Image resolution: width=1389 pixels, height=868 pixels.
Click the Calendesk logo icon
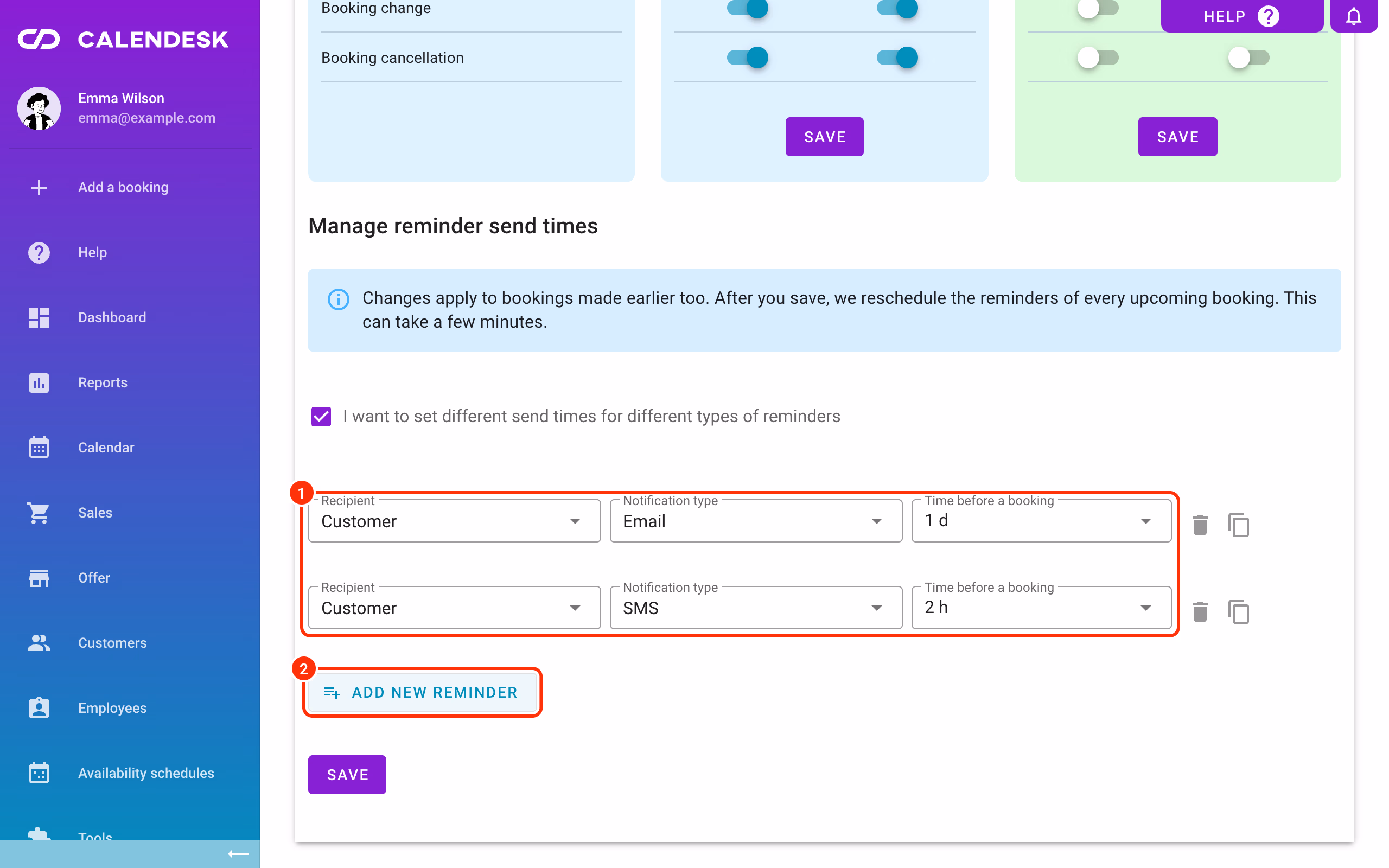39,39
